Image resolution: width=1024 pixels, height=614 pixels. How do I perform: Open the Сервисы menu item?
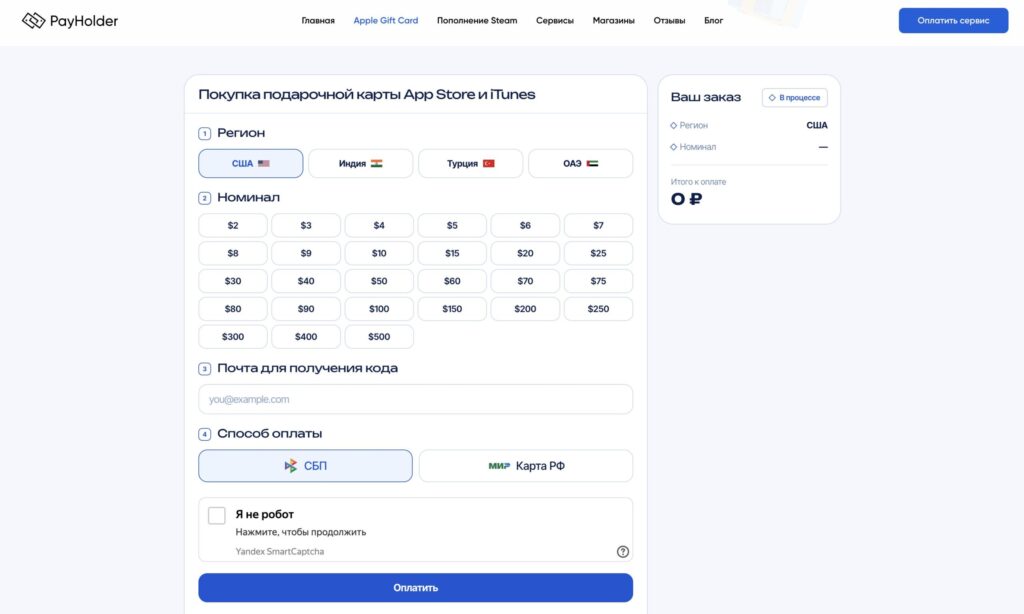[555, 20]
